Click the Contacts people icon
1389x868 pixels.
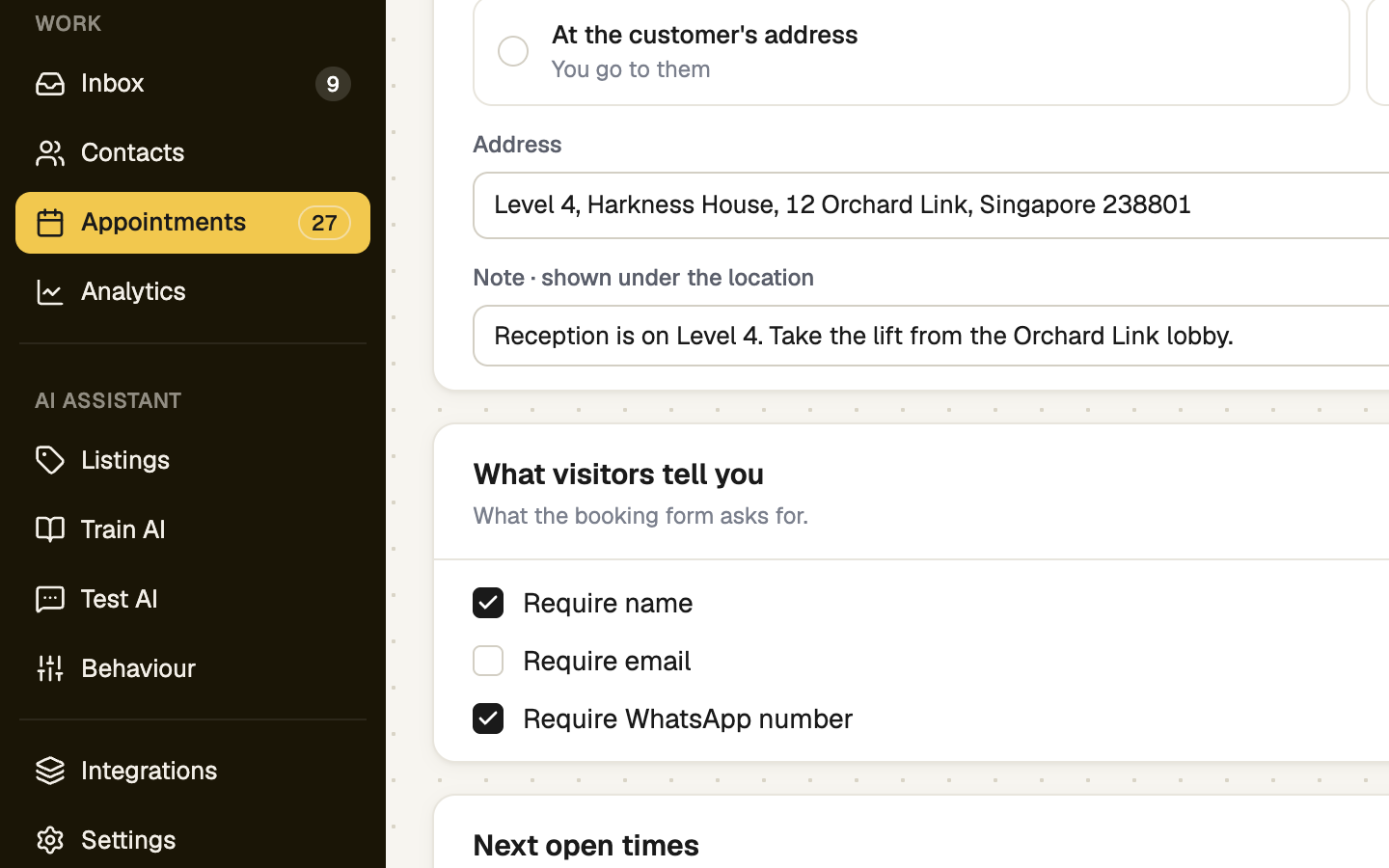50,153
